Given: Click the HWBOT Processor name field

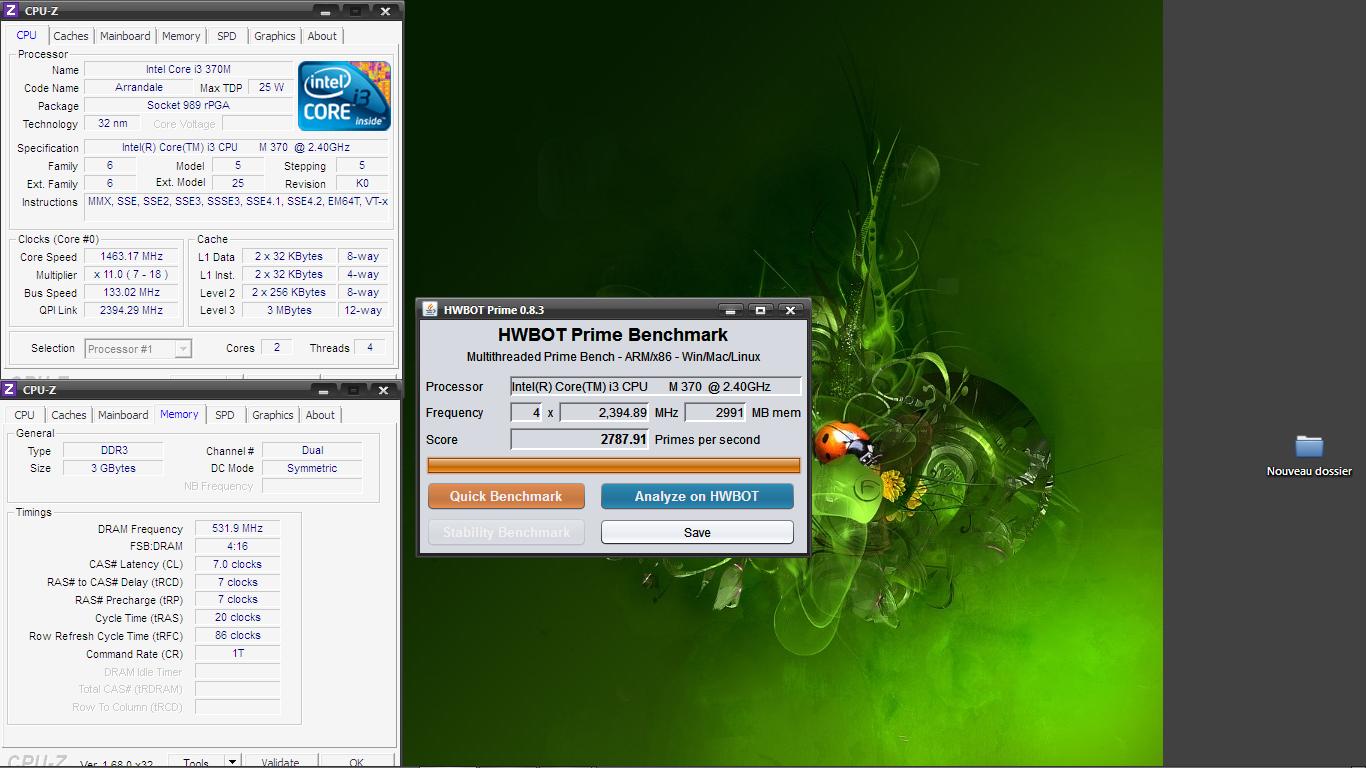Looking at the screenshot, I should click(656, 386).
